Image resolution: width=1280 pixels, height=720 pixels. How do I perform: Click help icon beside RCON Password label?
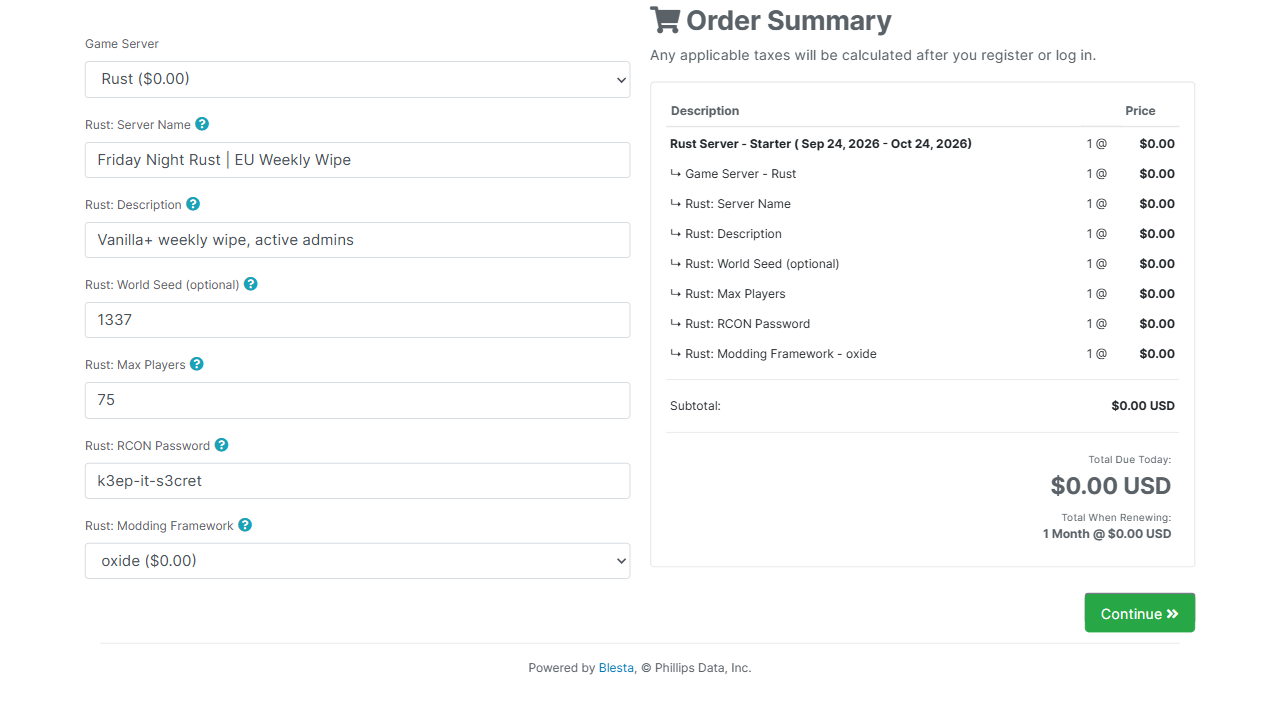(222, 445)
